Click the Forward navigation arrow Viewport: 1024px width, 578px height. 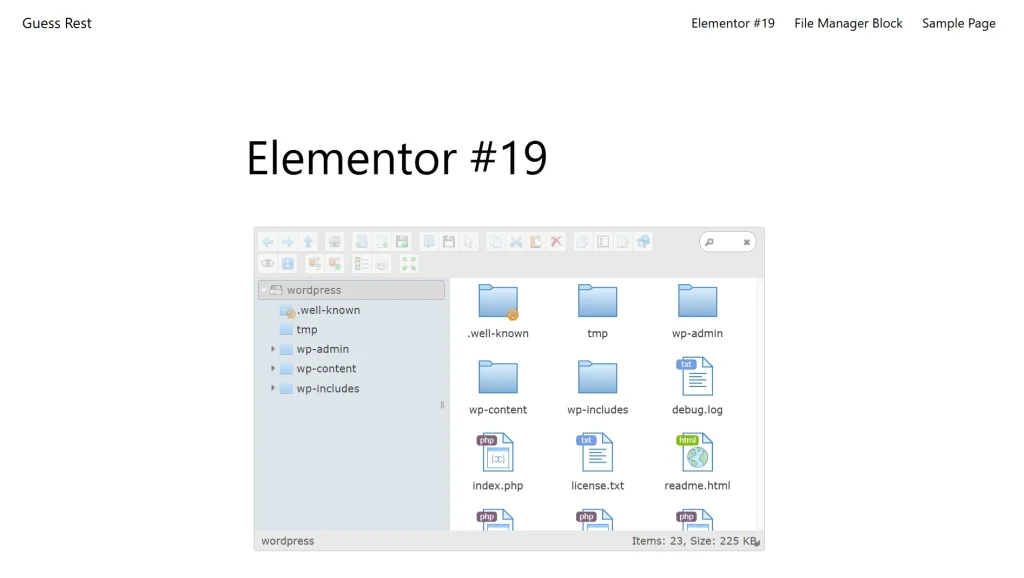click(288, 241)
